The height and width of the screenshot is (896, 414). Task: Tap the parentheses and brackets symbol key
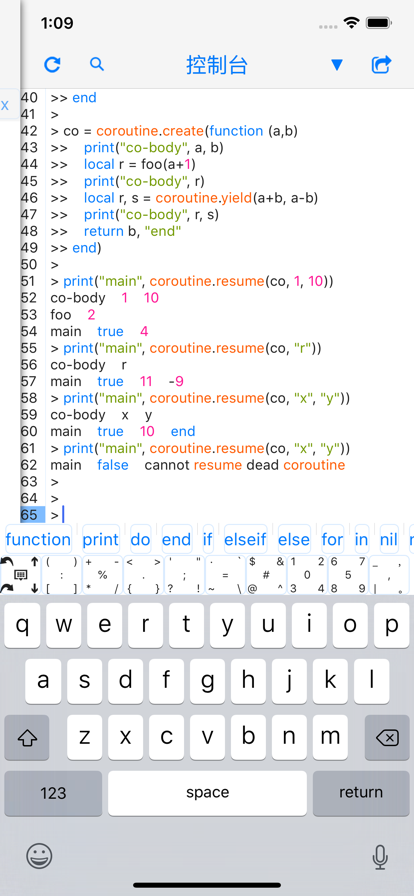61,575
